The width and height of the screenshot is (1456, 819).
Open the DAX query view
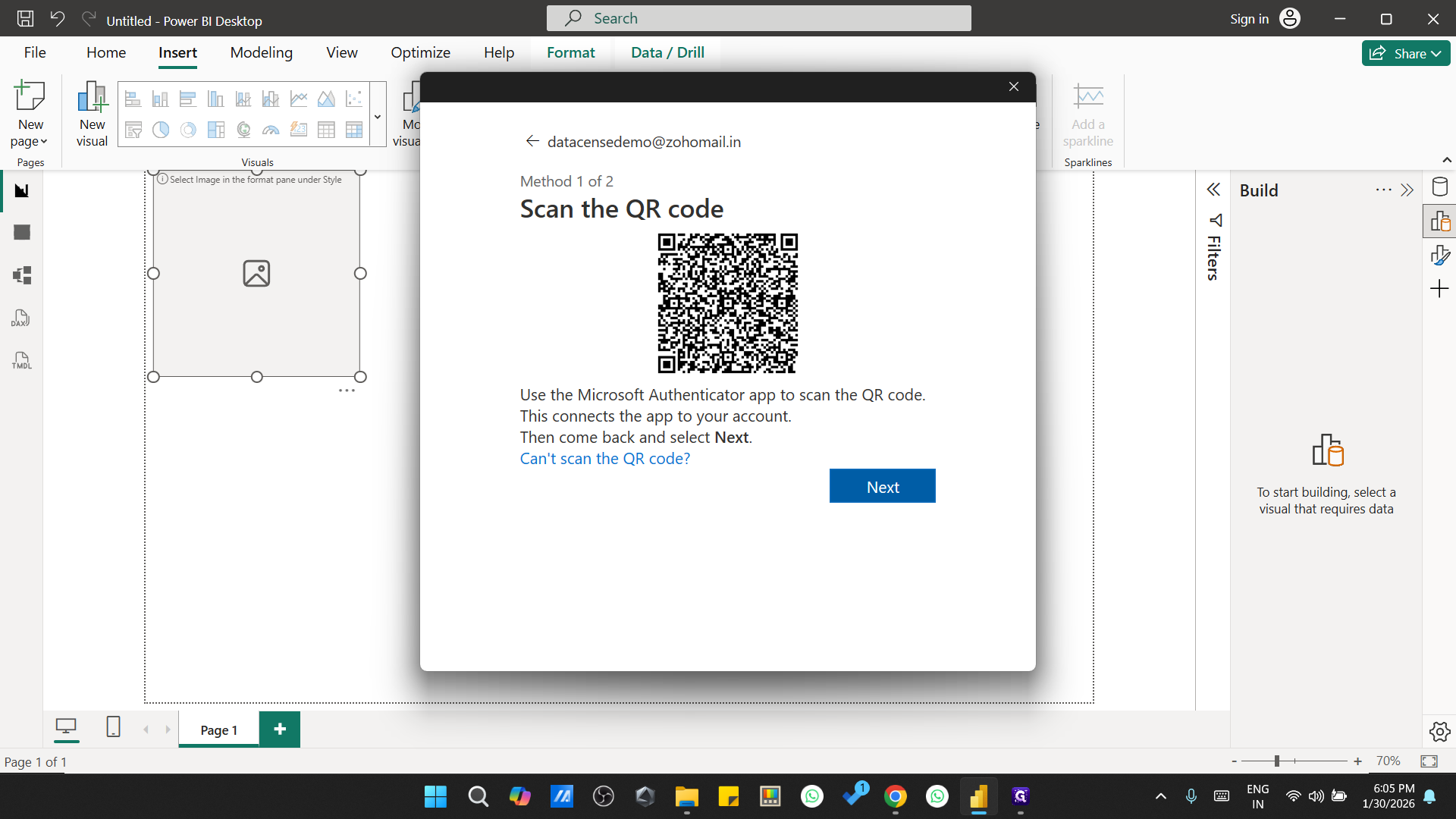(x=20, y=318)
